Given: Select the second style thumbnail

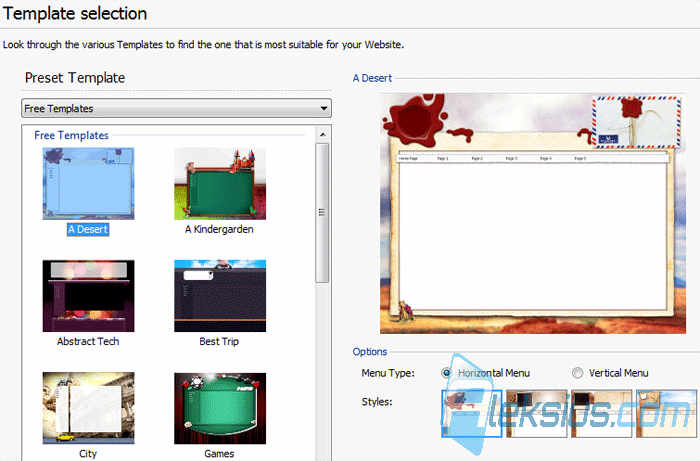Looking at the screenshot, I should tap(537, 413).
